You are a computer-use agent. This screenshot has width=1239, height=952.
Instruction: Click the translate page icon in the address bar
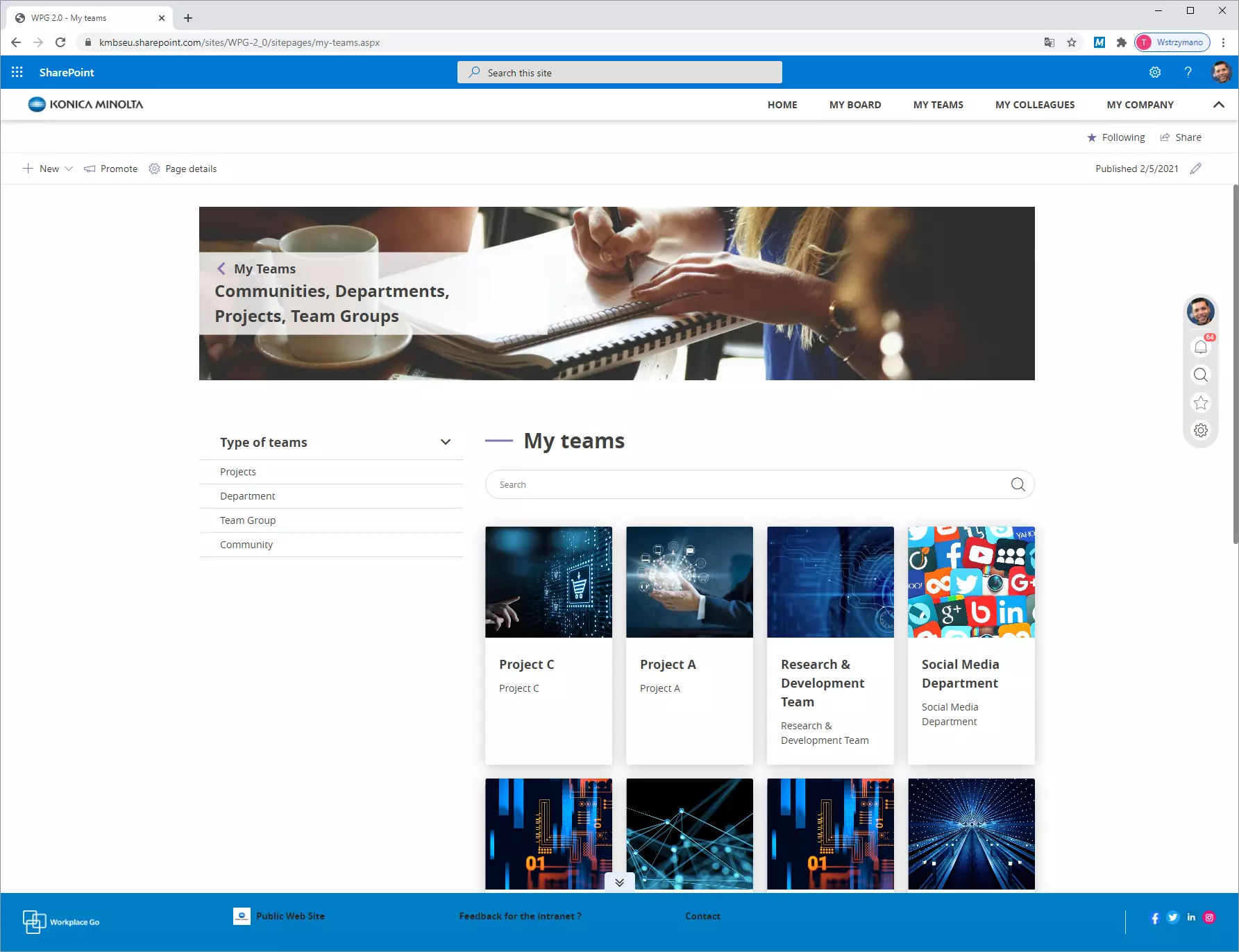pyautogui.click(x=1050, y=42)
